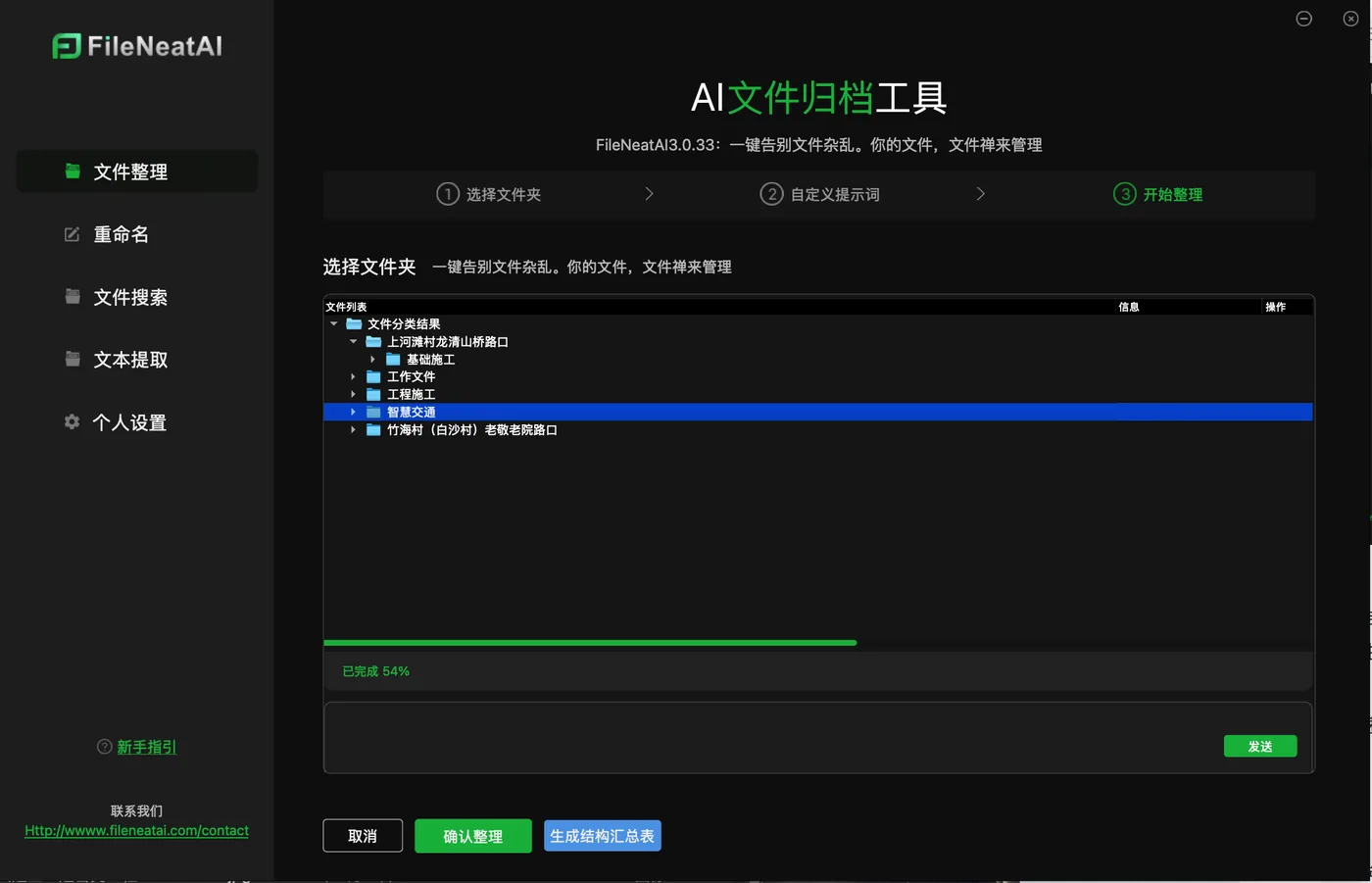Click the gear icon beside 个人设置
1372x883 pixels.
point(73,421)
